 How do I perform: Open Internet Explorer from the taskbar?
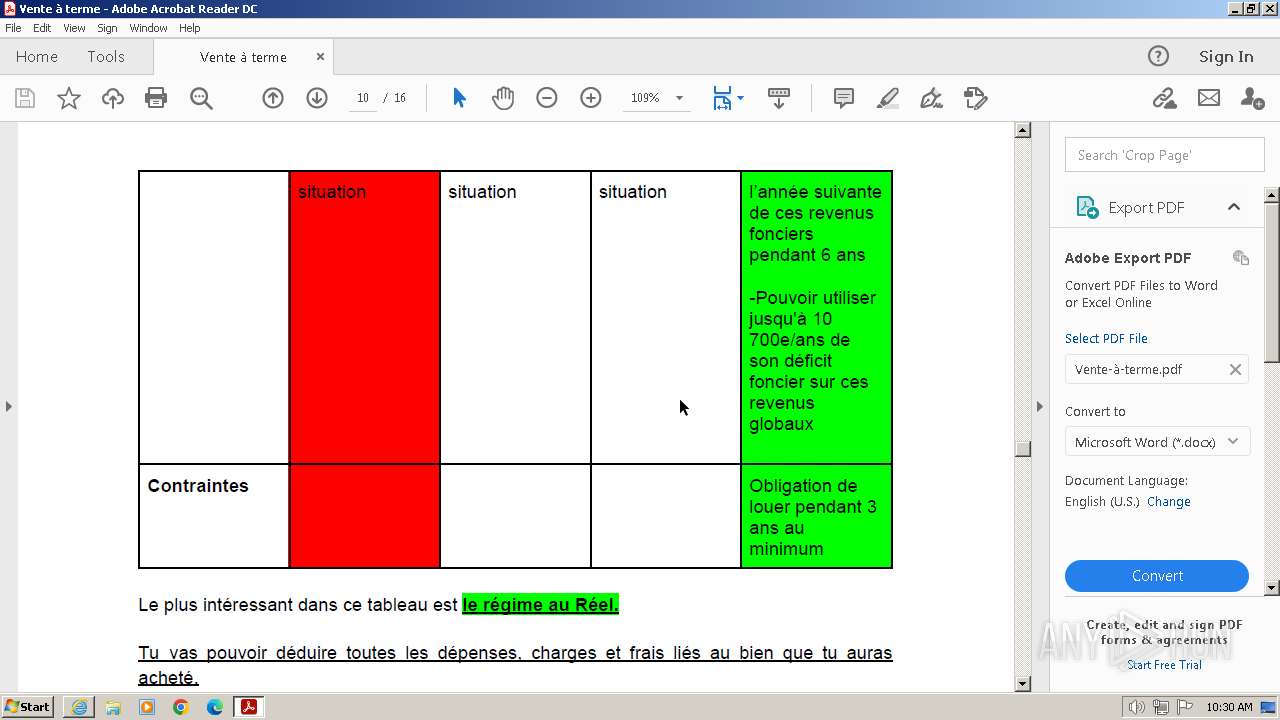79,707
